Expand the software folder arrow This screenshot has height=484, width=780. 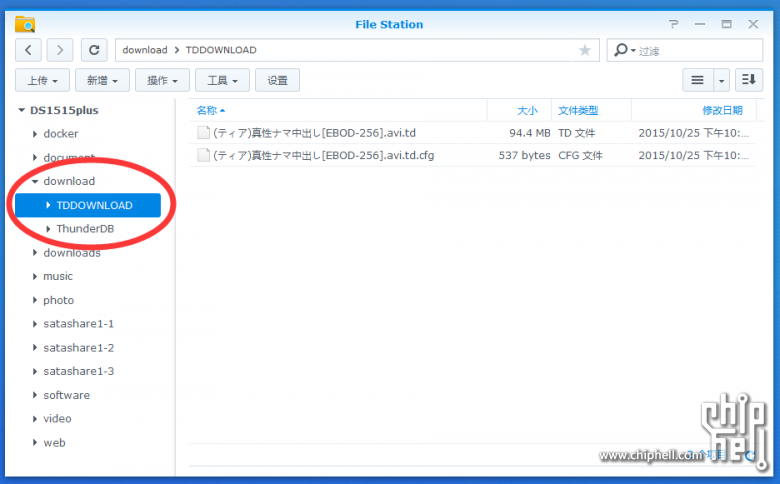pos(35,395)
